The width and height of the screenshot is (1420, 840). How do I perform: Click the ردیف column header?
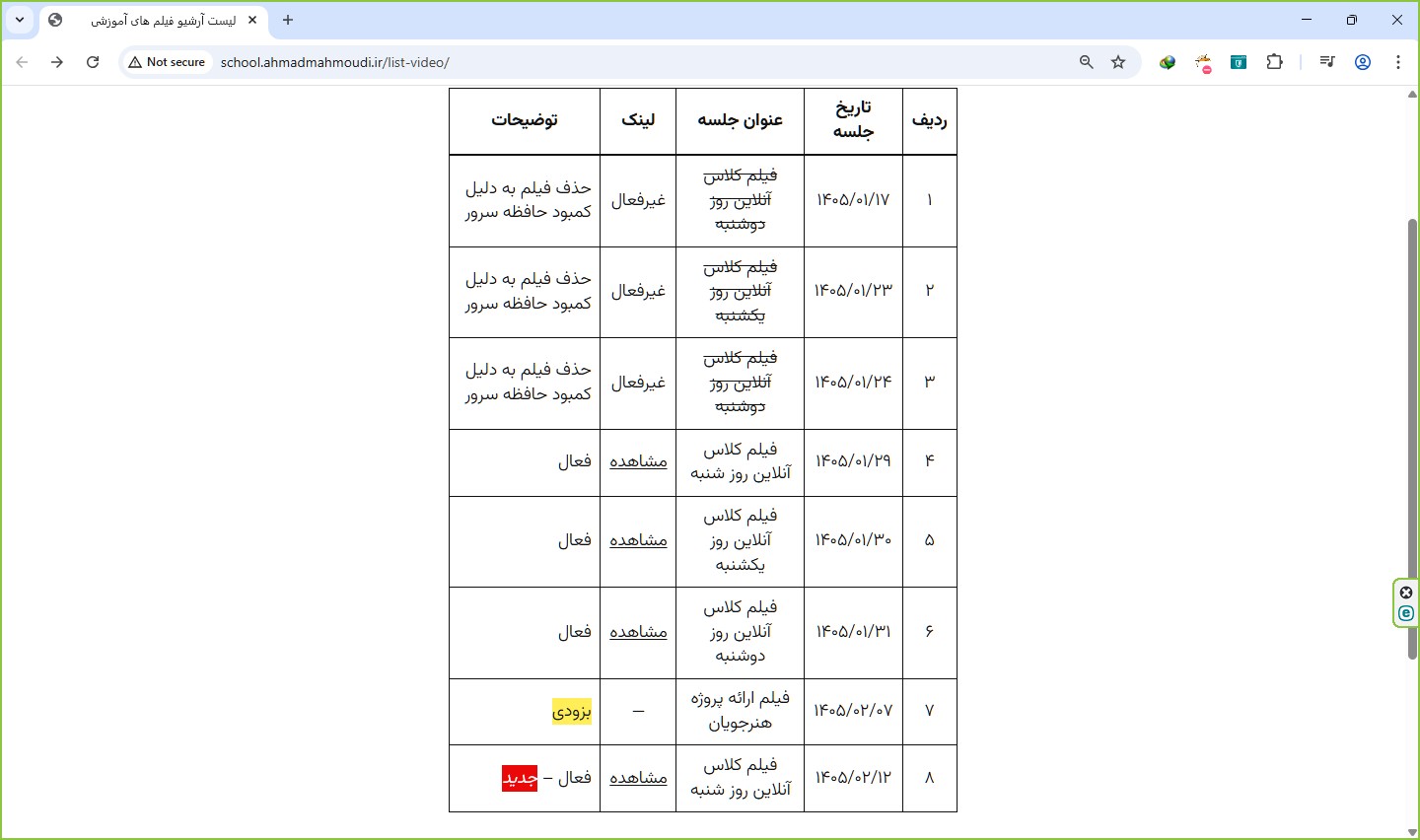[930, 120]
